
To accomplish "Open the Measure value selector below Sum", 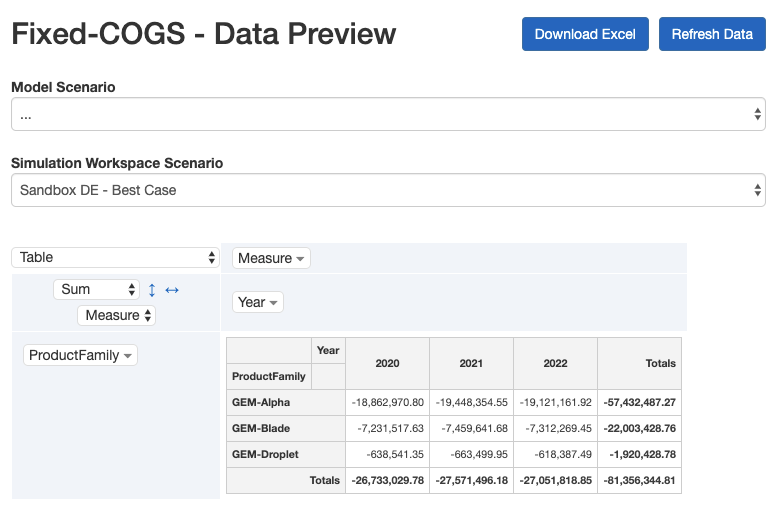I will 117,315.
